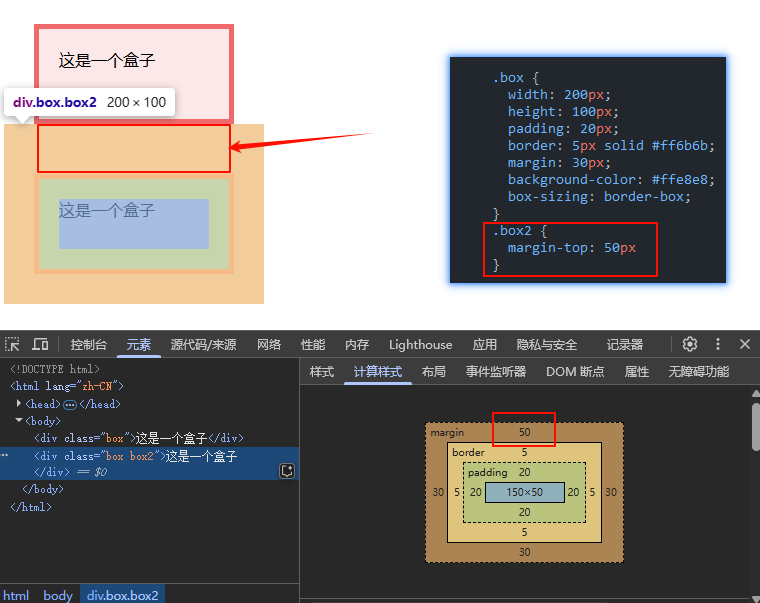
Task: Click the 150×50 content size box
Action: [x=524, y=492]
